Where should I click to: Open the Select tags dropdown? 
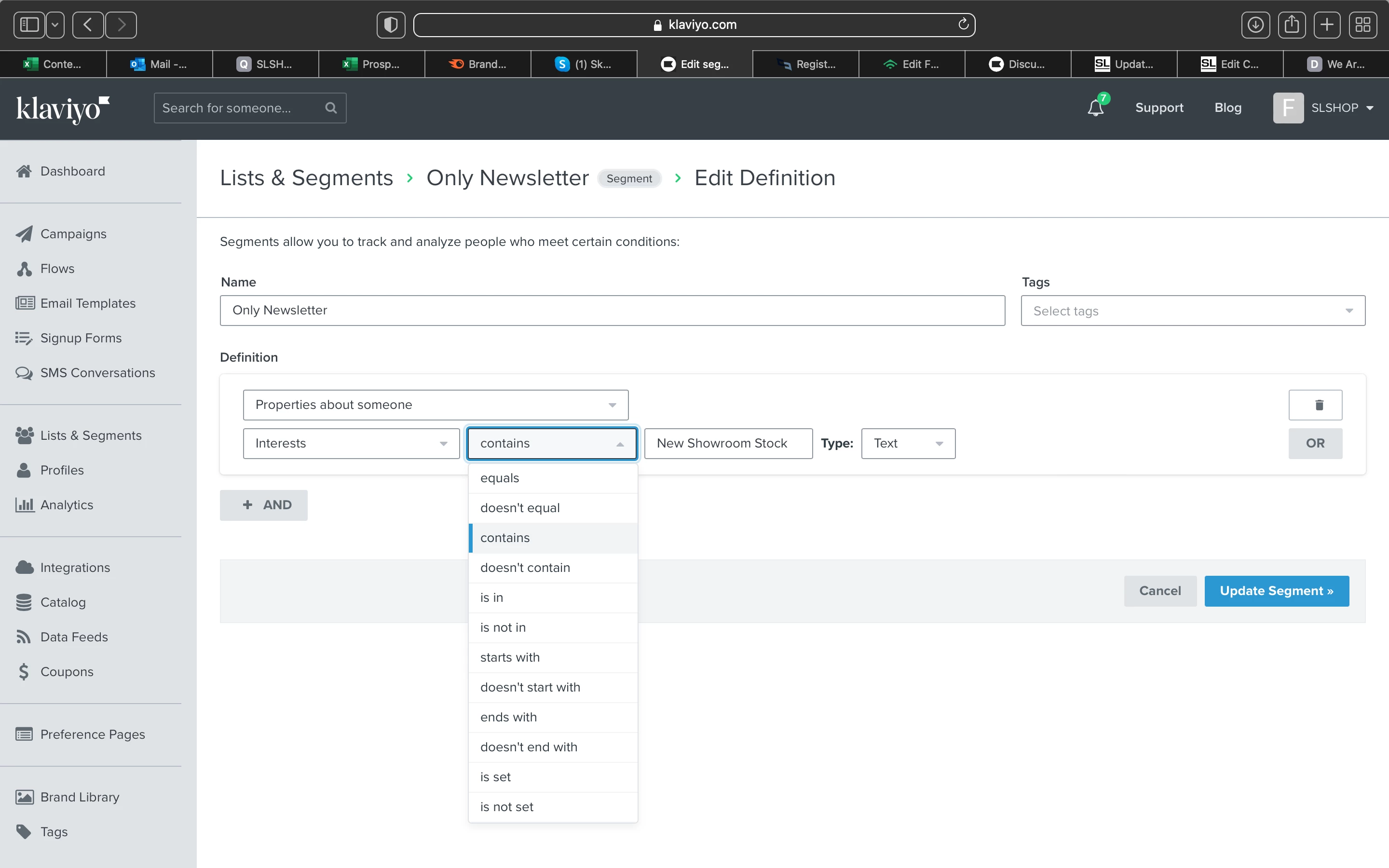(1192, 311)
